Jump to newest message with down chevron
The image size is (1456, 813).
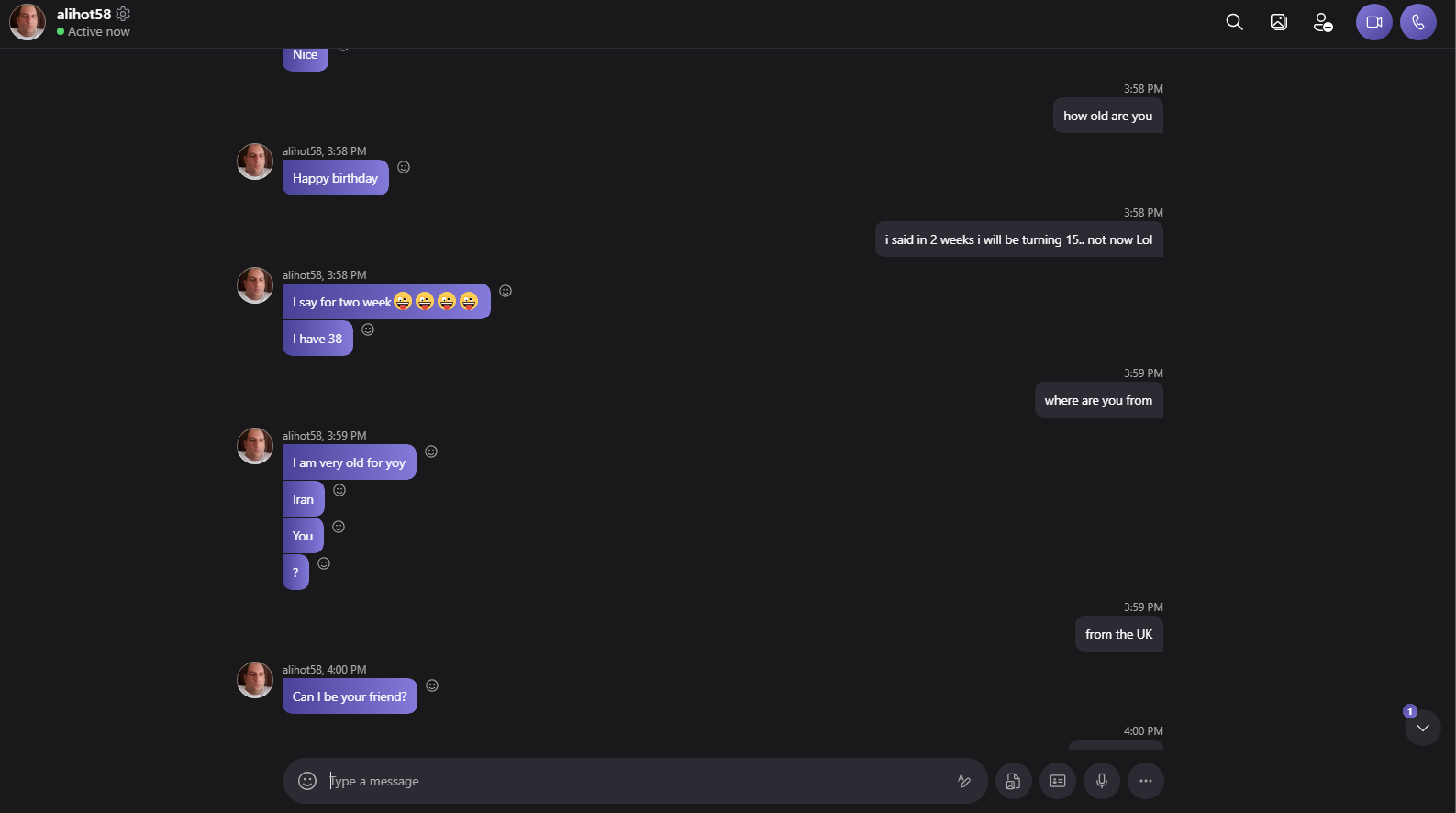tap(1422, 728)
